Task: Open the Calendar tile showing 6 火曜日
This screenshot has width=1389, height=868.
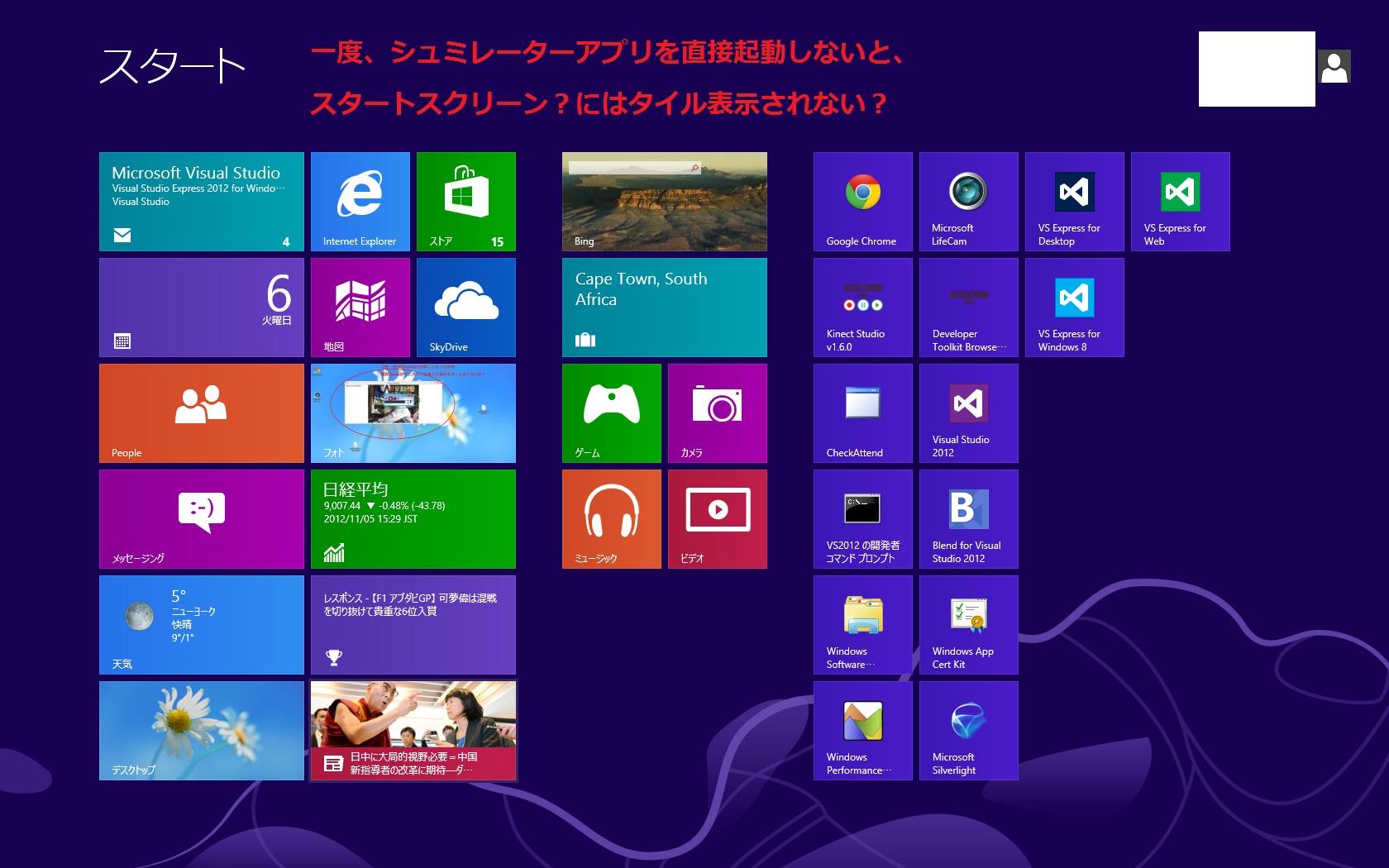Action: (202, 308)
